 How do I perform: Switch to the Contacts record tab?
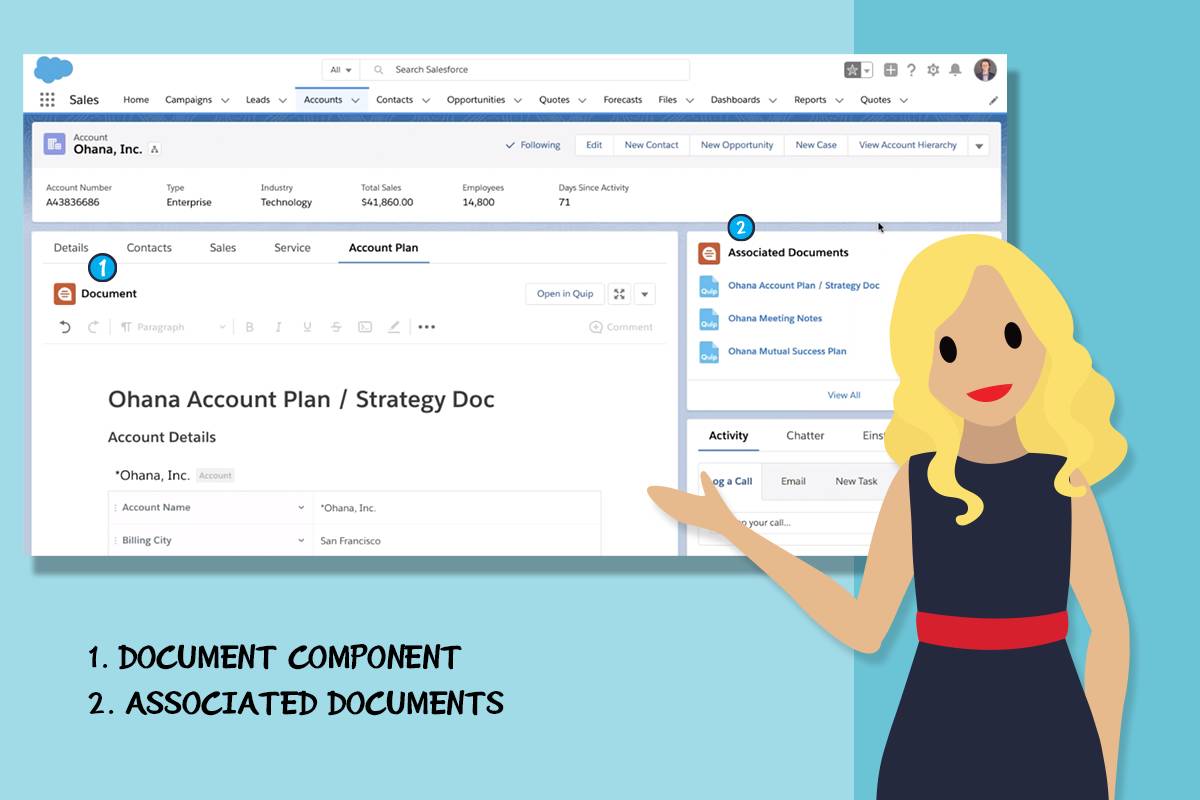click(149, 248)
